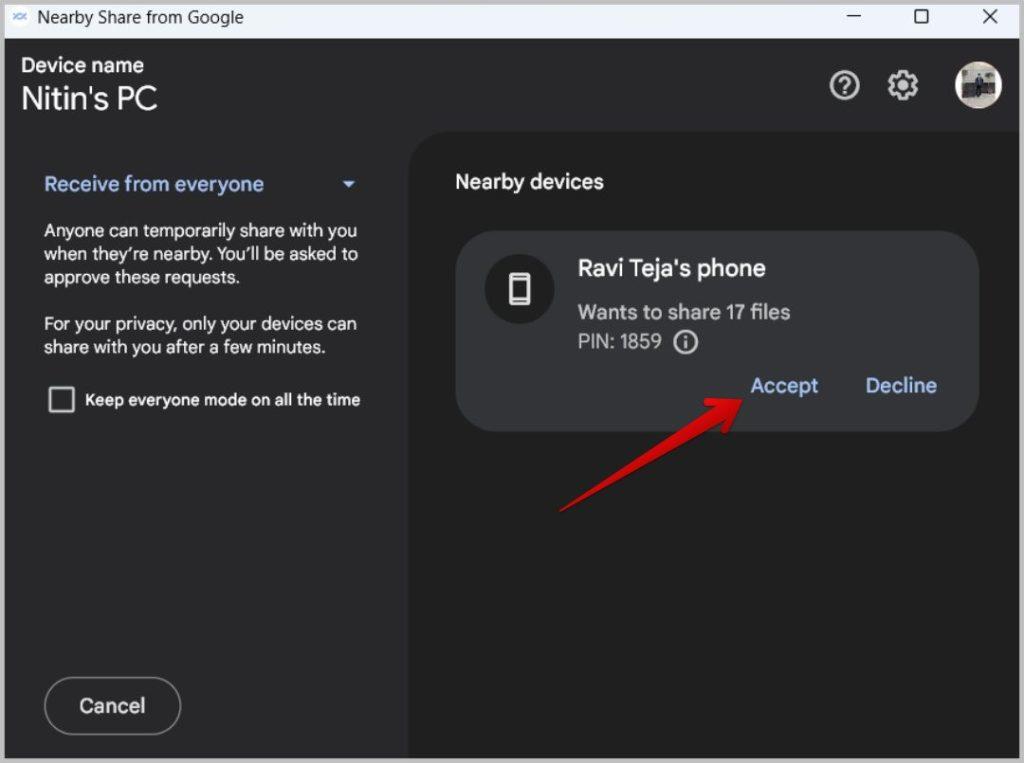This screenshot has width=1024, height=763.
Task: Close the Nearby Share window
Action: [x=989, y=16]
